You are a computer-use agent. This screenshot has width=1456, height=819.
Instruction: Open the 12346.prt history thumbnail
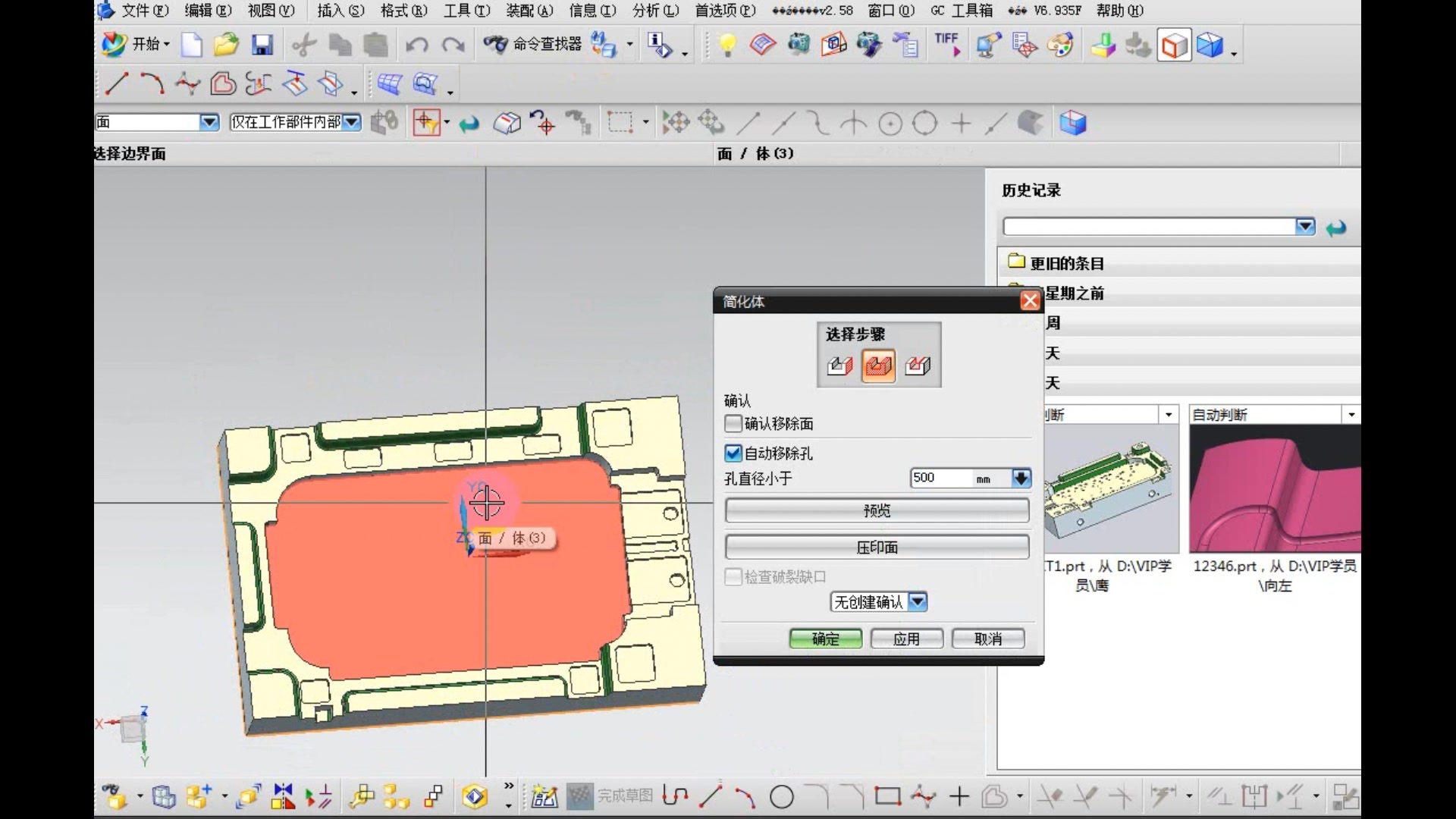point(1274,489)
